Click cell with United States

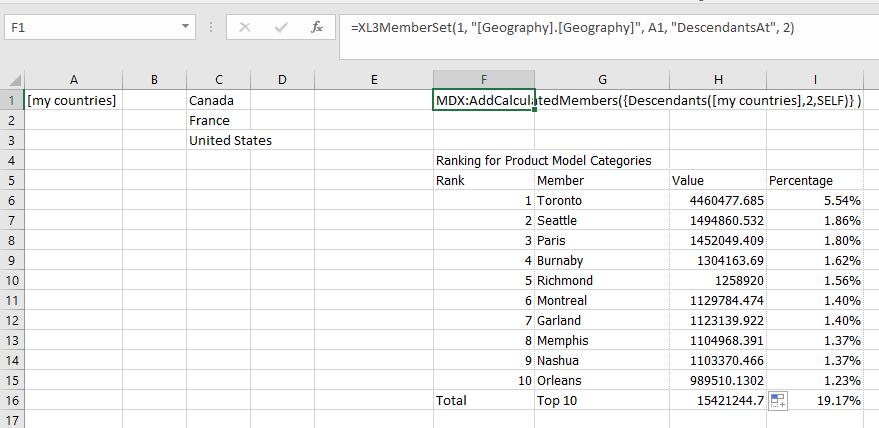click(x=230, y=140)
